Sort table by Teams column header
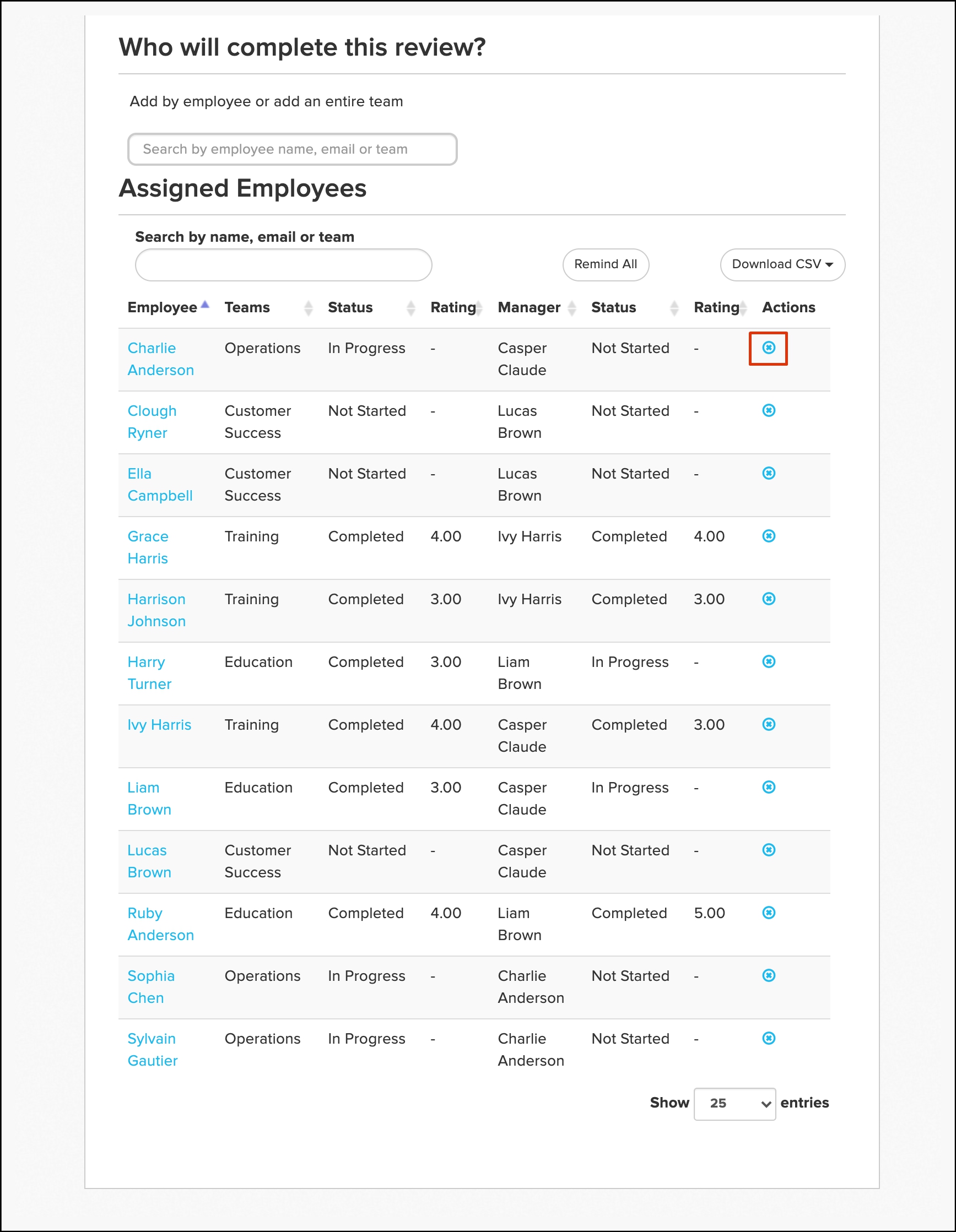 [x=268, y=307]
